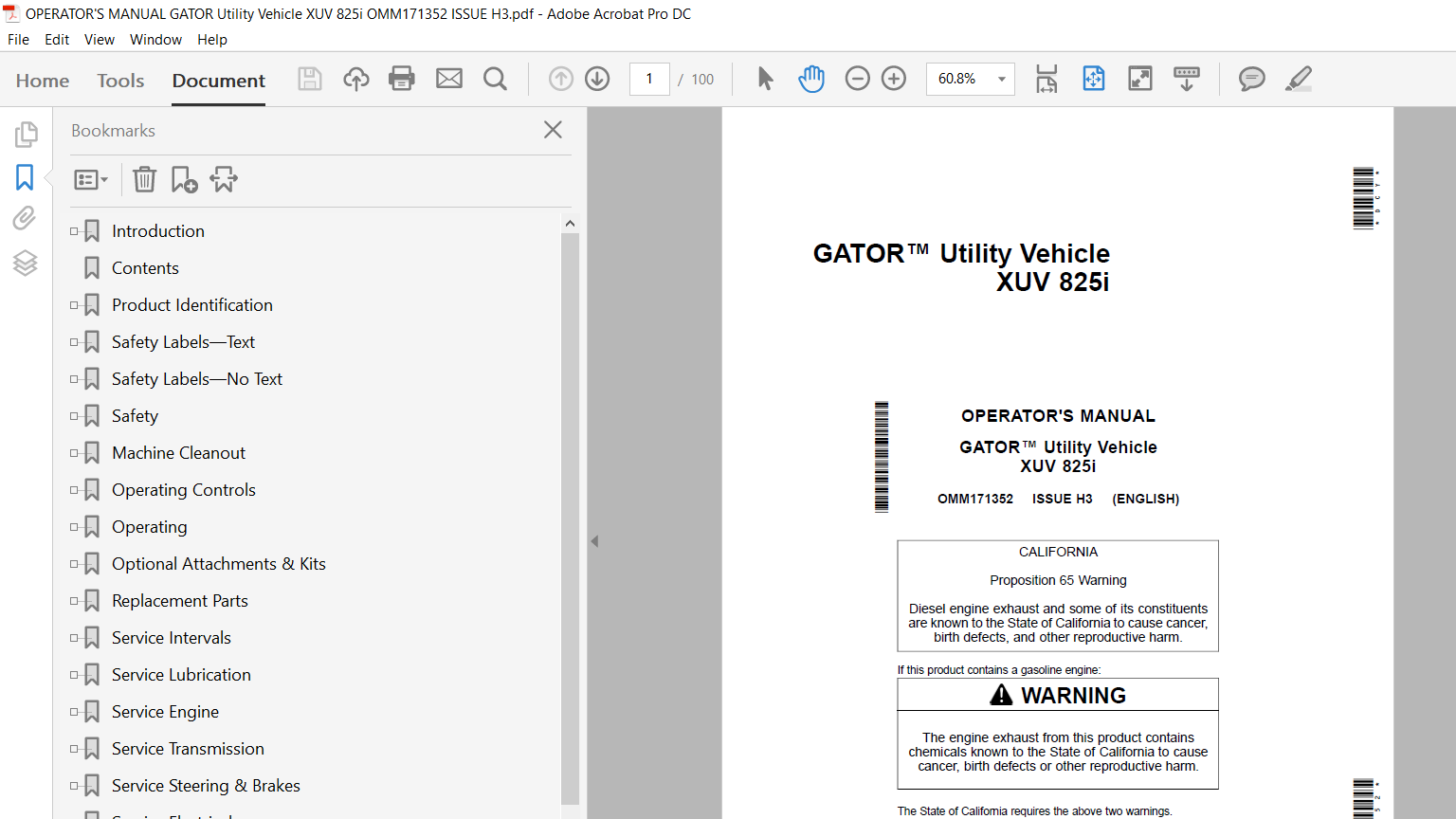Zoom in with plus icon
Image resolution: width=1456 pixels, height=819 pixels.
[x=894, y=79]
